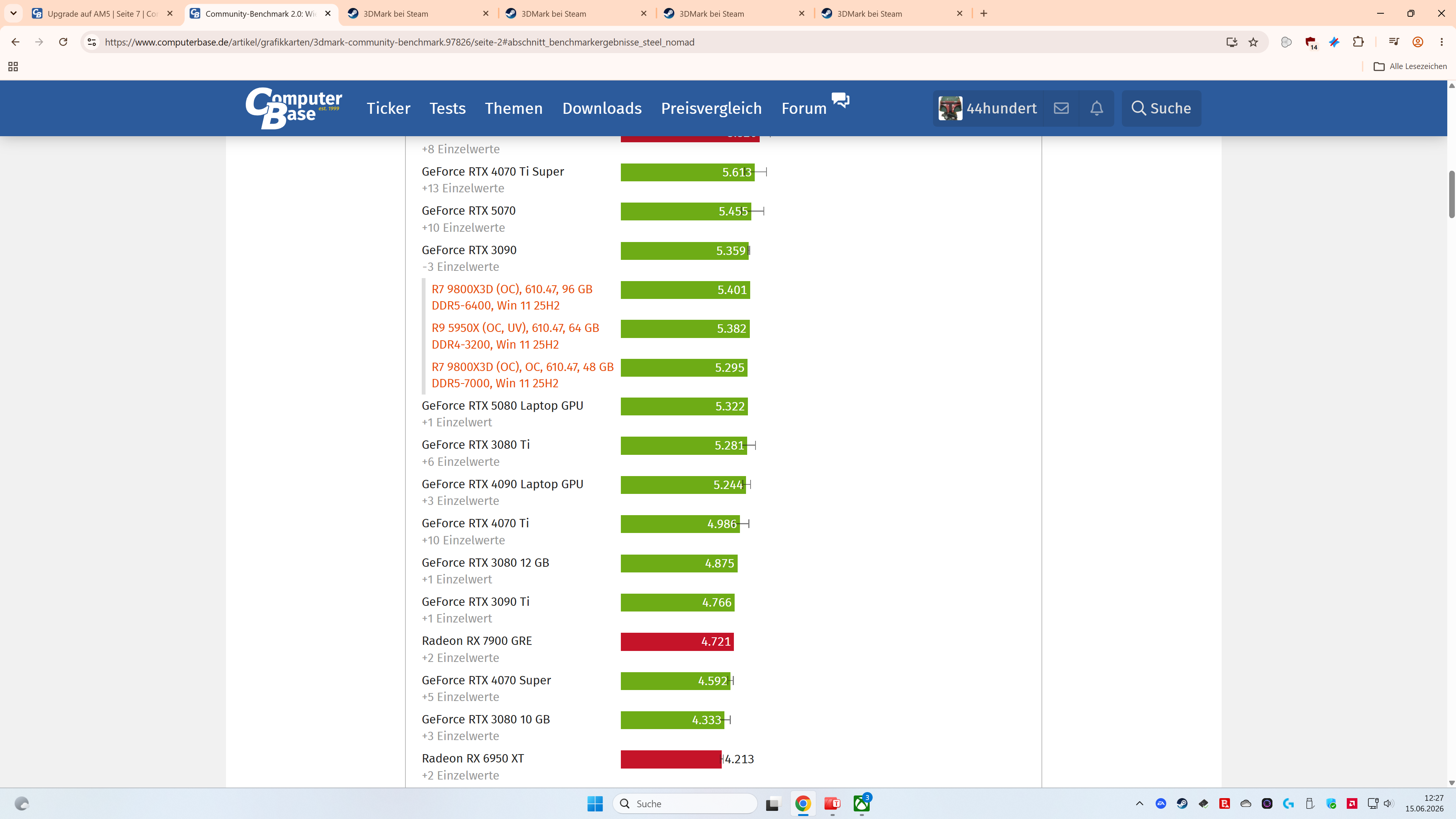
Task: Switch to the first 3DMark bei Steam tab
Action: [x=418, y=14]
